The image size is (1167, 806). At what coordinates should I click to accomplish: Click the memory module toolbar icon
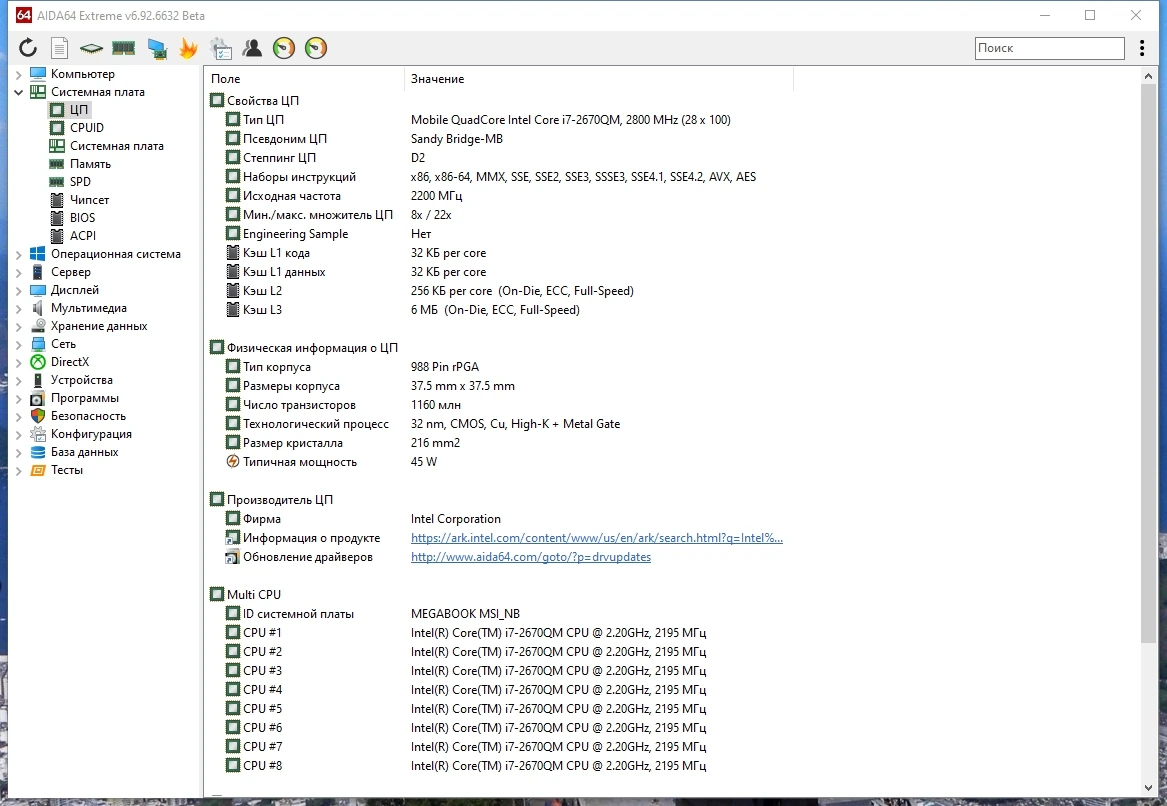click(x=124, y=48)
